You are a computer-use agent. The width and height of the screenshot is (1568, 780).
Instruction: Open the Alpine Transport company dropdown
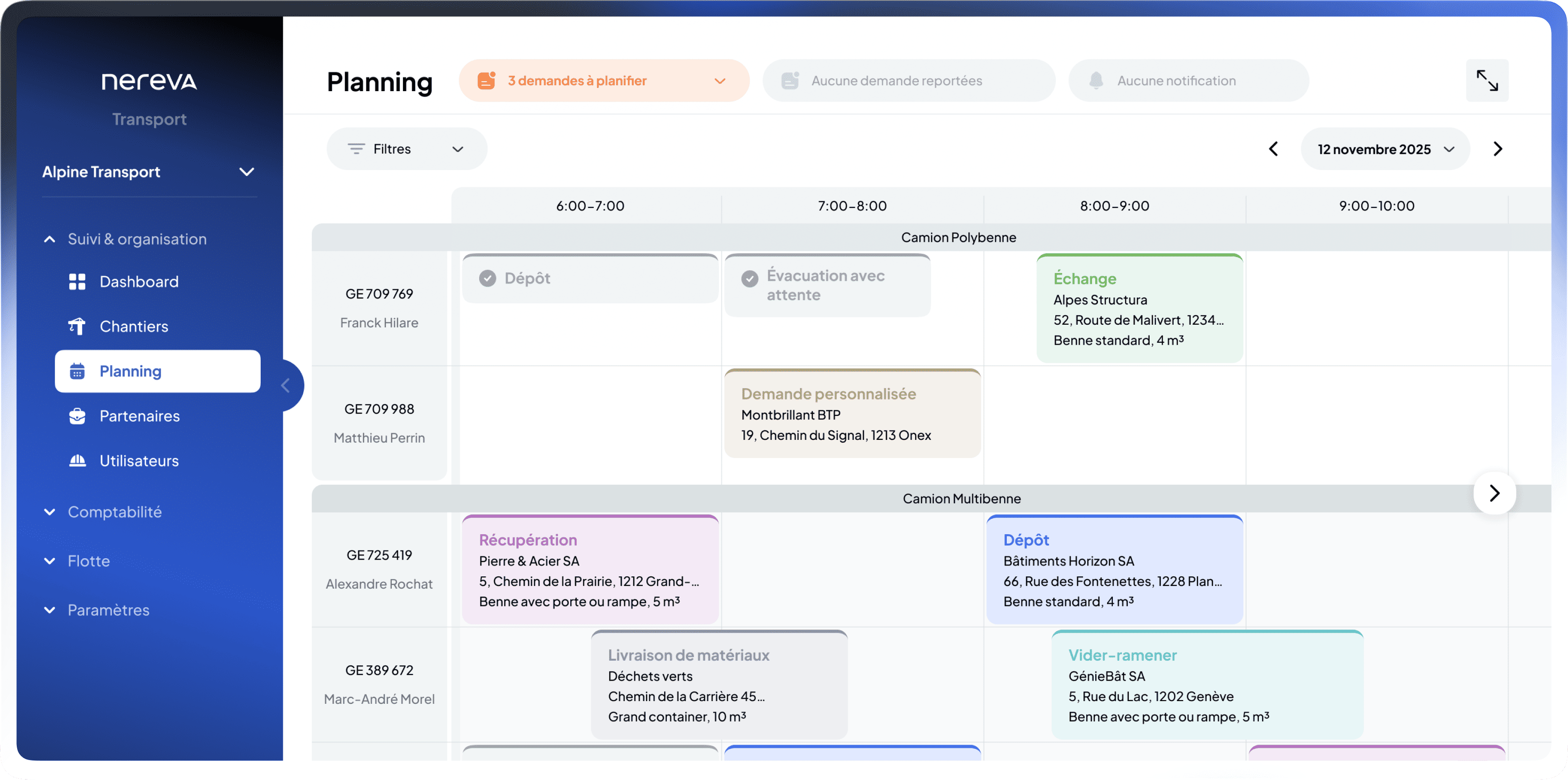pyautogui.click(x=247, y=172)
